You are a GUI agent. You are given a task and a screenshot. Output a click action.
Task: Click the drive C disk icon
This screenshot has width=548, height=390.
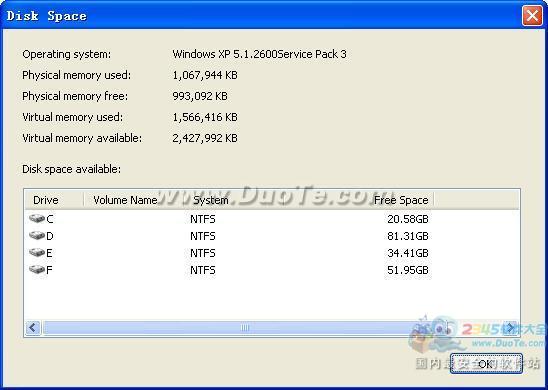pos(37,219)
